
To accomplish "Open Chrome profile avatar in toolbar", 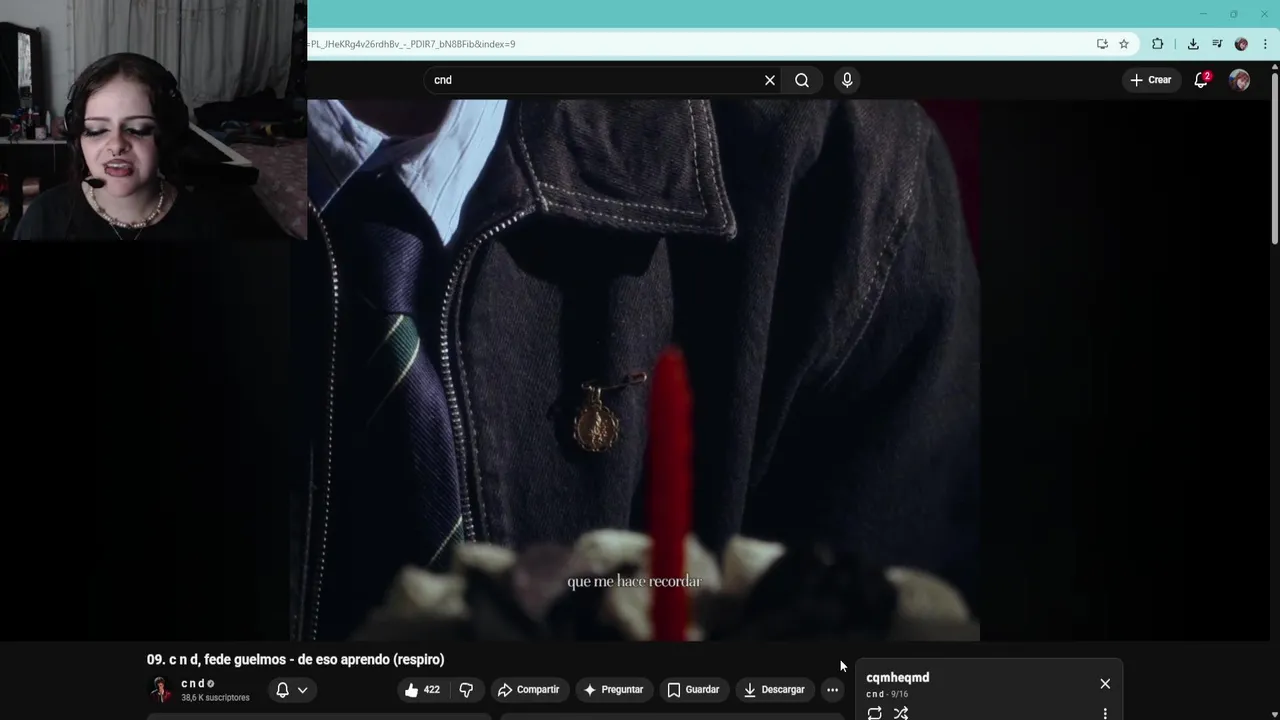I will click(x=1241, y=44).
